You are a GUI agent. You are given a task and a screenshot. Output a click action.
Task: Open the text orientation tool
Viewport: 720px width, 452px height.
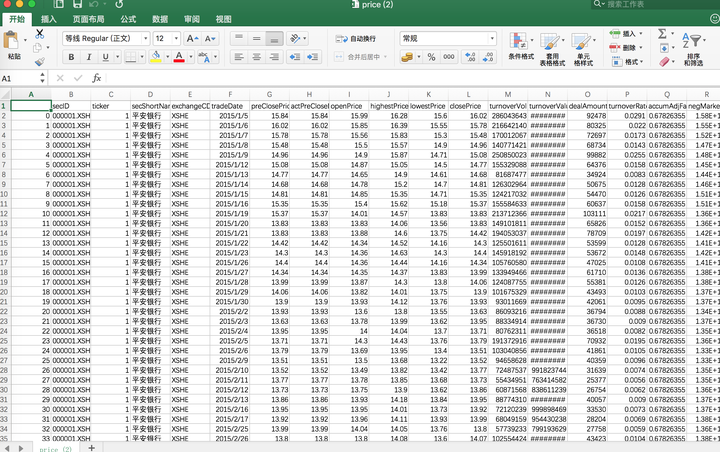coord(295,39)
